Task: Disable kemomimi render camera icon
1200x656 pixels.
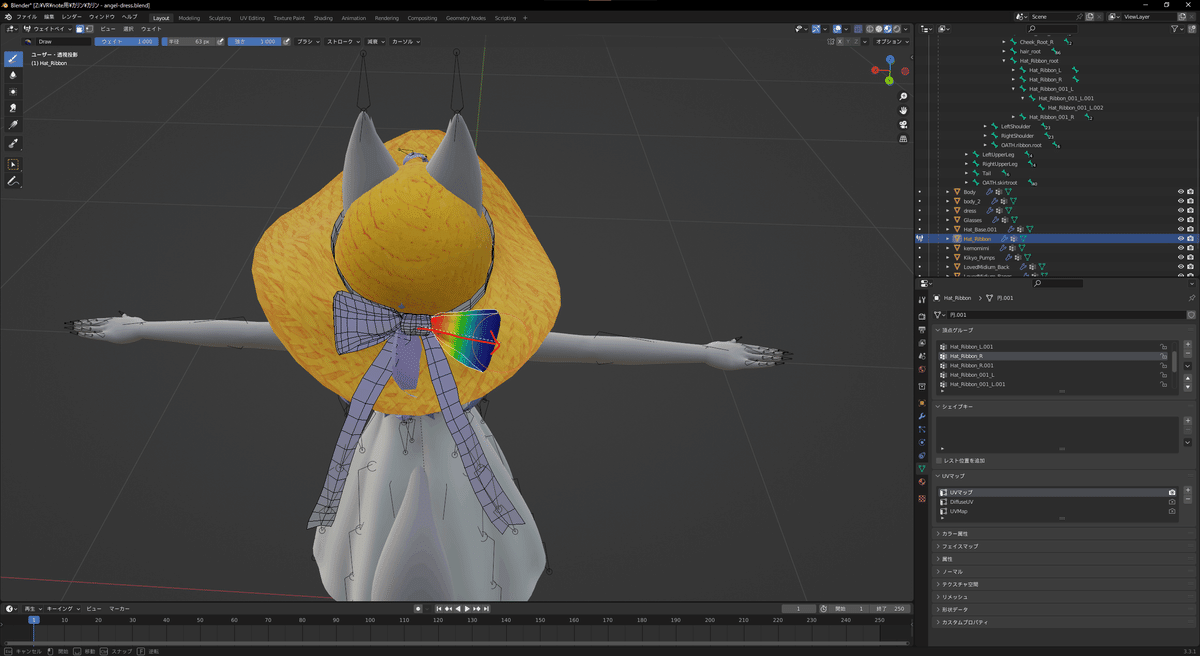Action: 1190,248
